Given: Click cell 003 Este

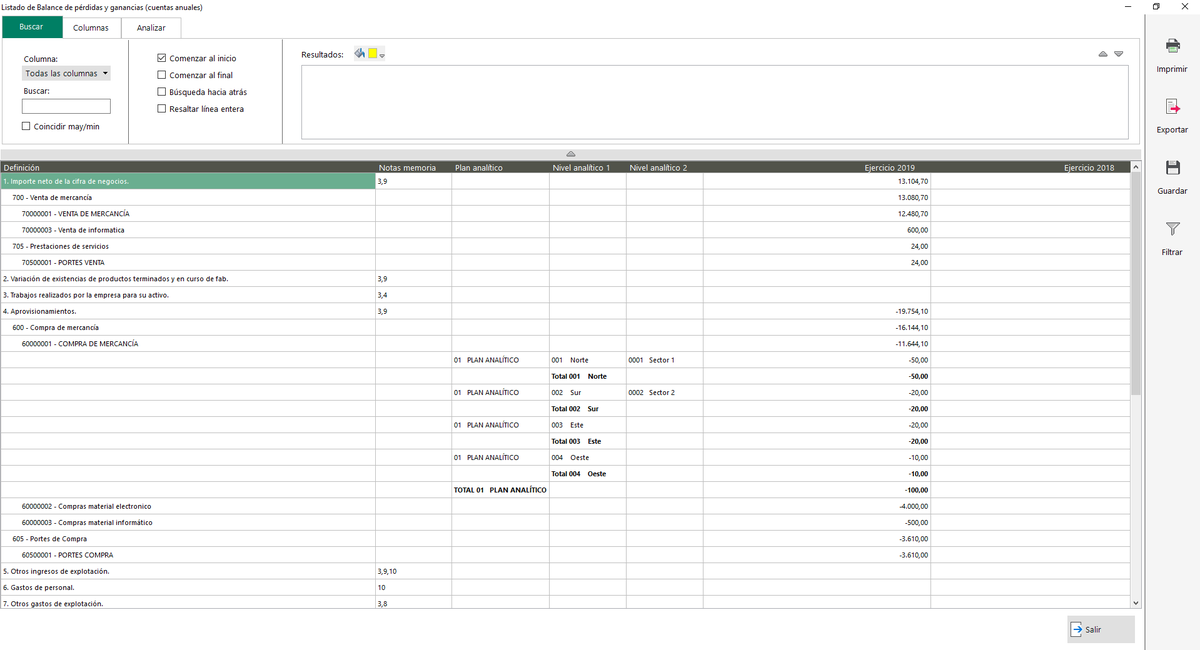Looking at the screenshot, I should click(588, 425).
